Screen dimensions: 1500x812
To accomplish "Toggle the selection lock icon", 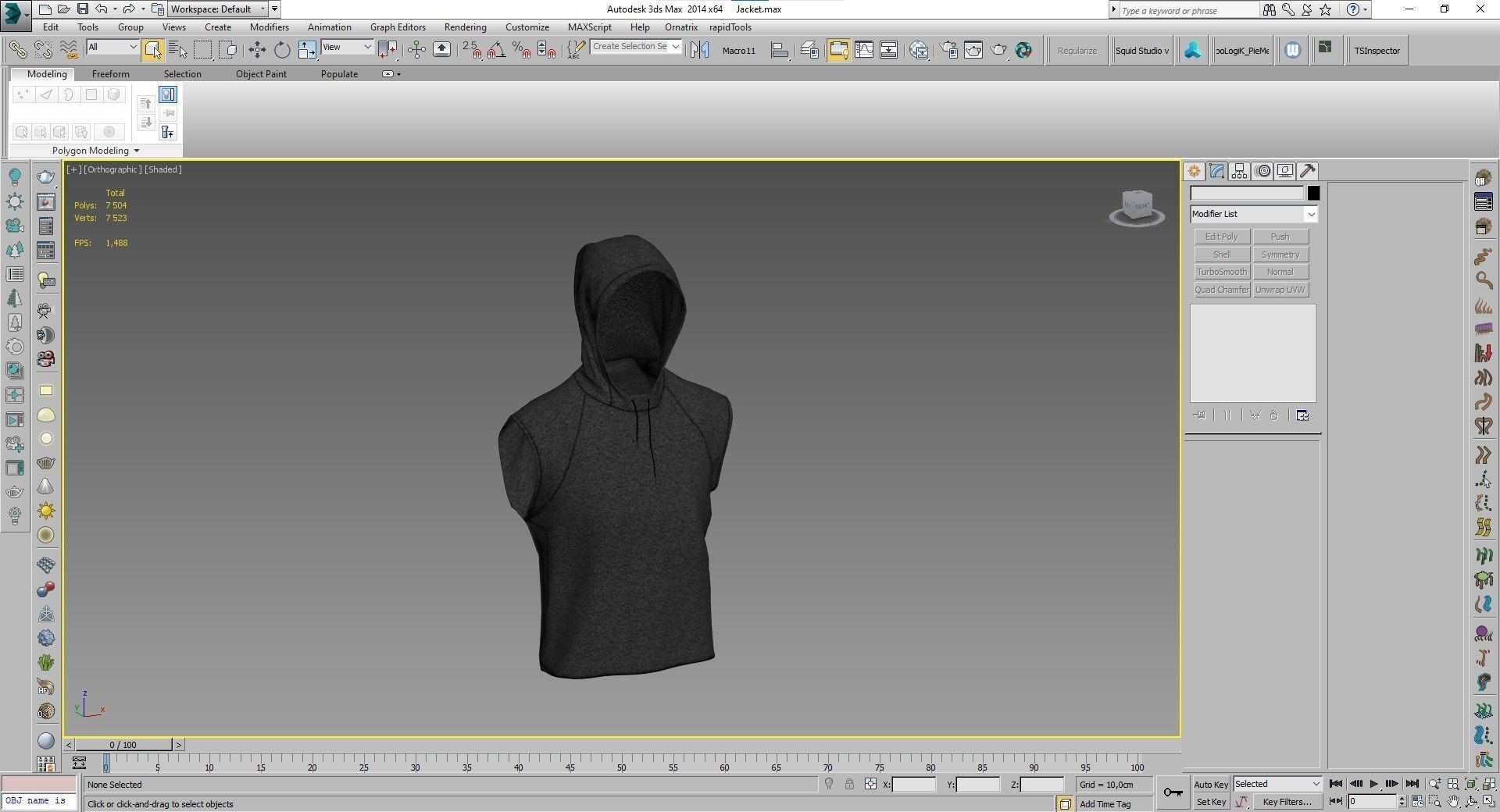I will point(849,785).
